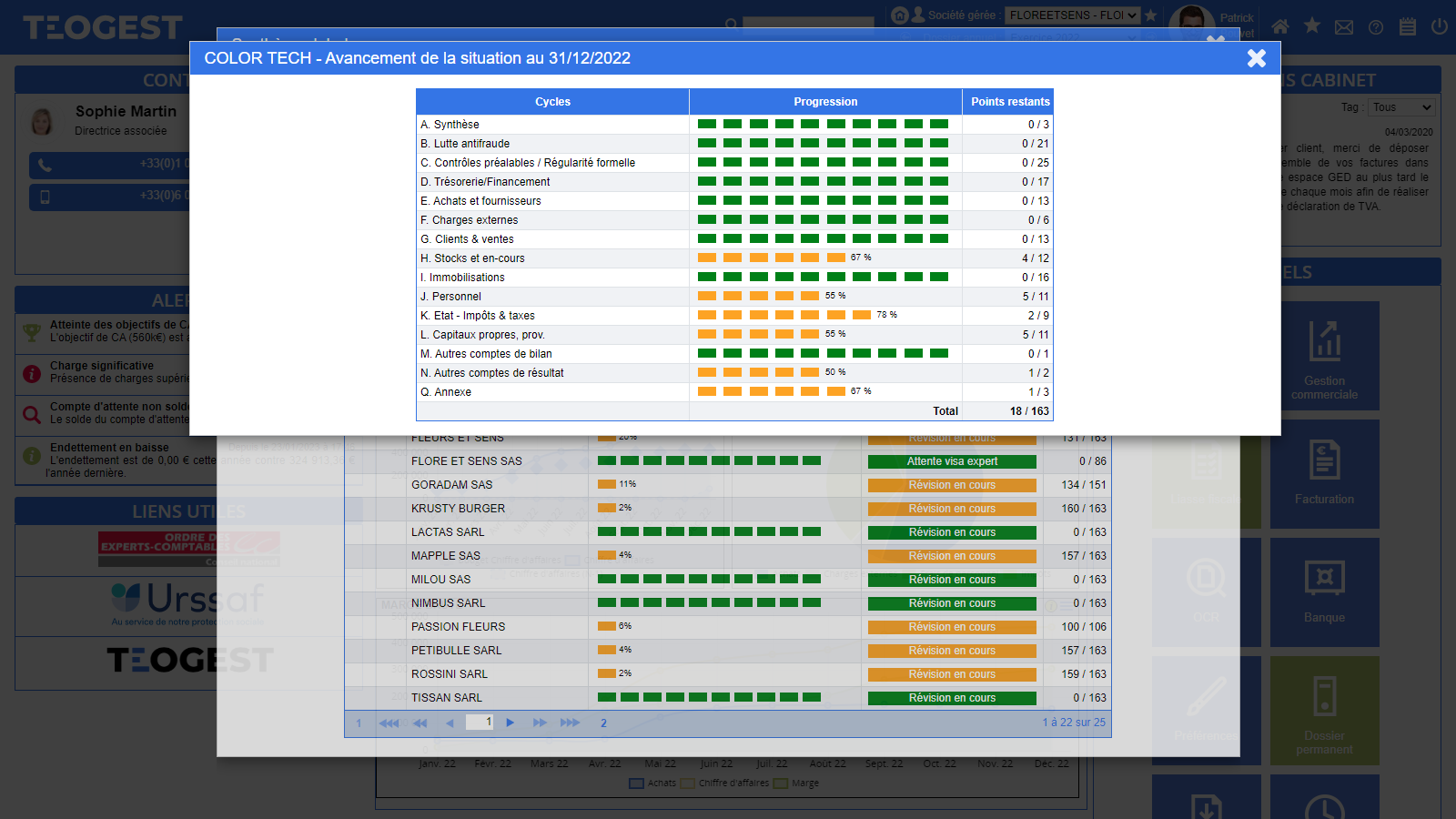Expand the Tag filter dropdown
Screen dimensions: 1456x819
point(1401,107)
